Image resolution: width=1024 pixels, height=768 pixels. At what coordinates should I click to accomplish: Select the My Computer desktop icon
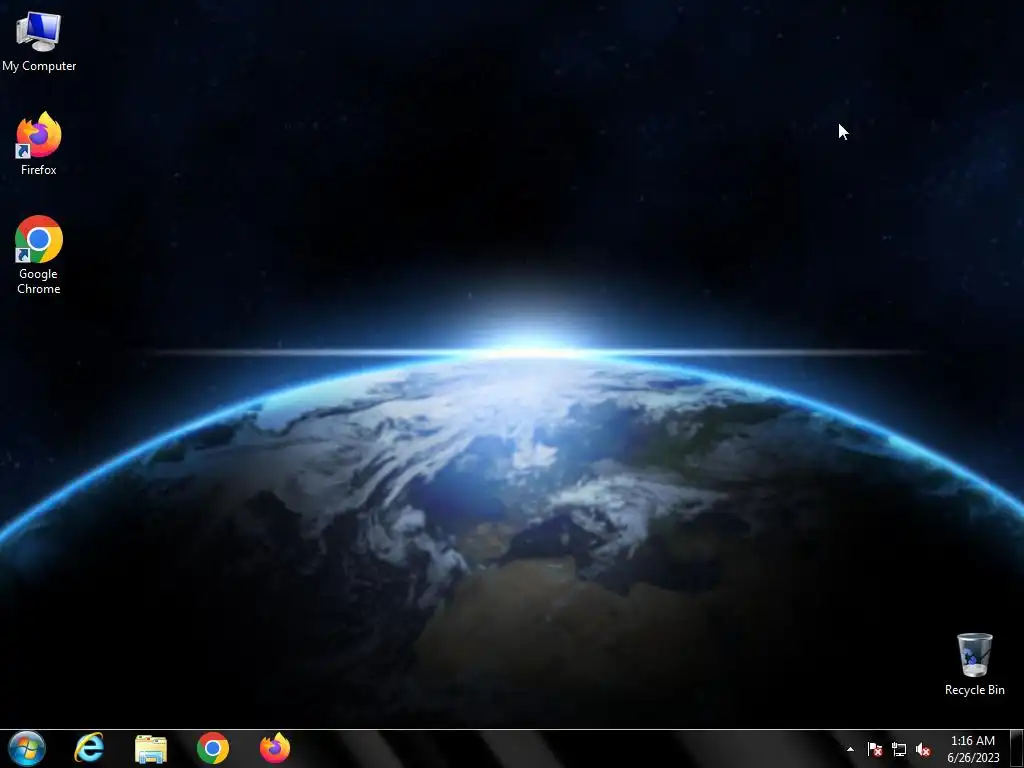click(x=39, y=42)
